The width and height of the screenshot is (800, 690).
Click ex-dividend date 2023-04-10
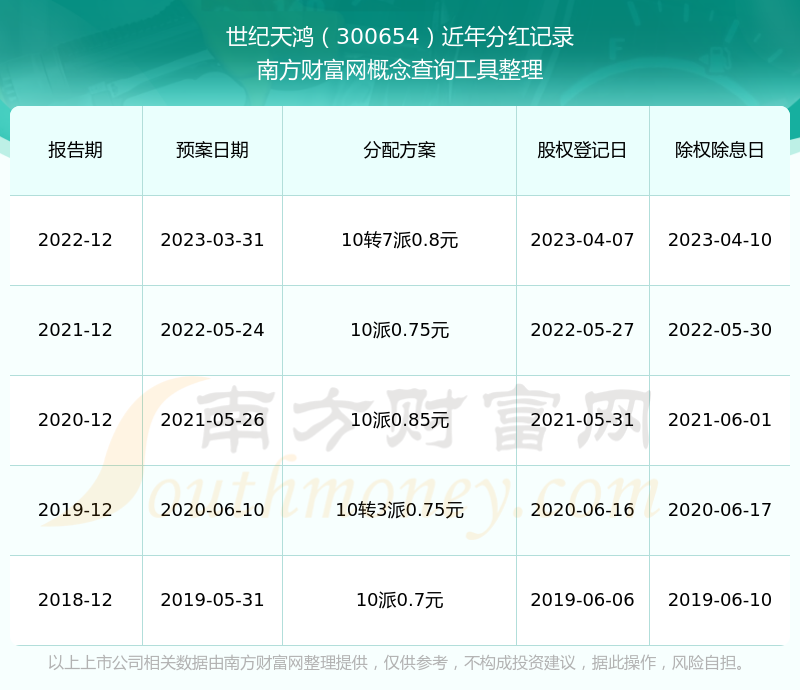pos(719,240)
